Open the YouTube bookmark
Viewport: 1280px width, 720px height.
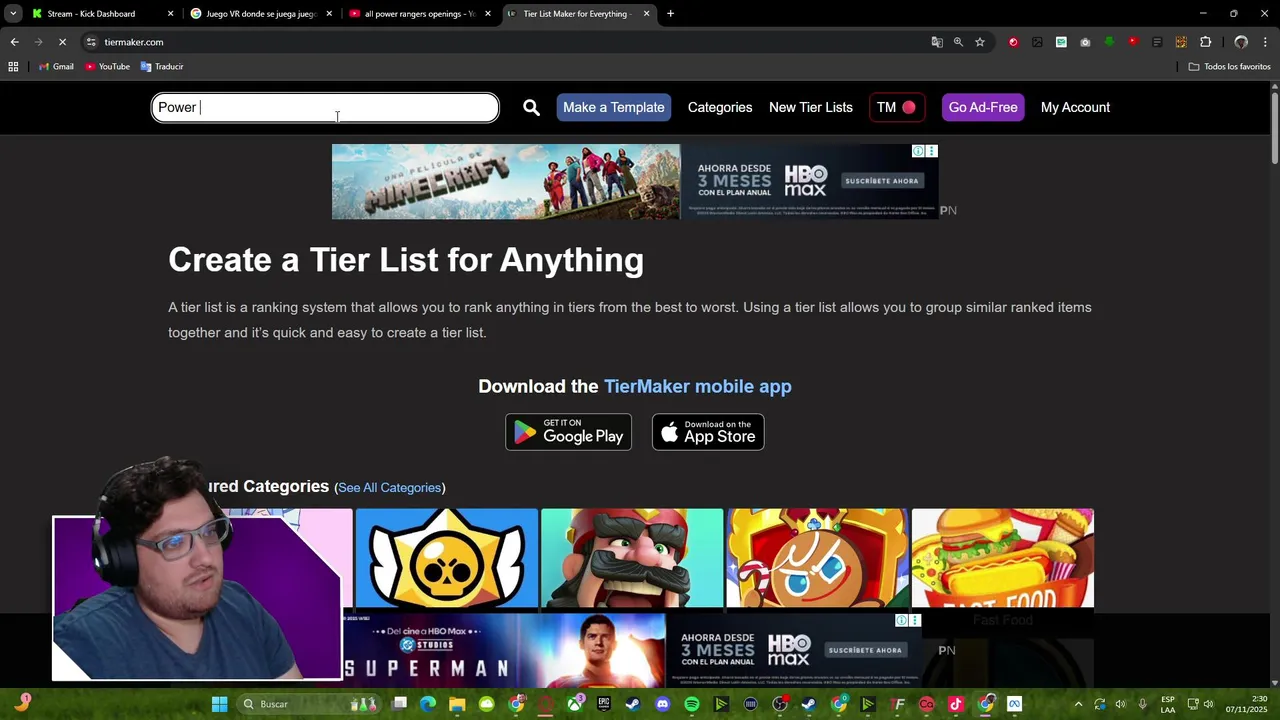107,66
